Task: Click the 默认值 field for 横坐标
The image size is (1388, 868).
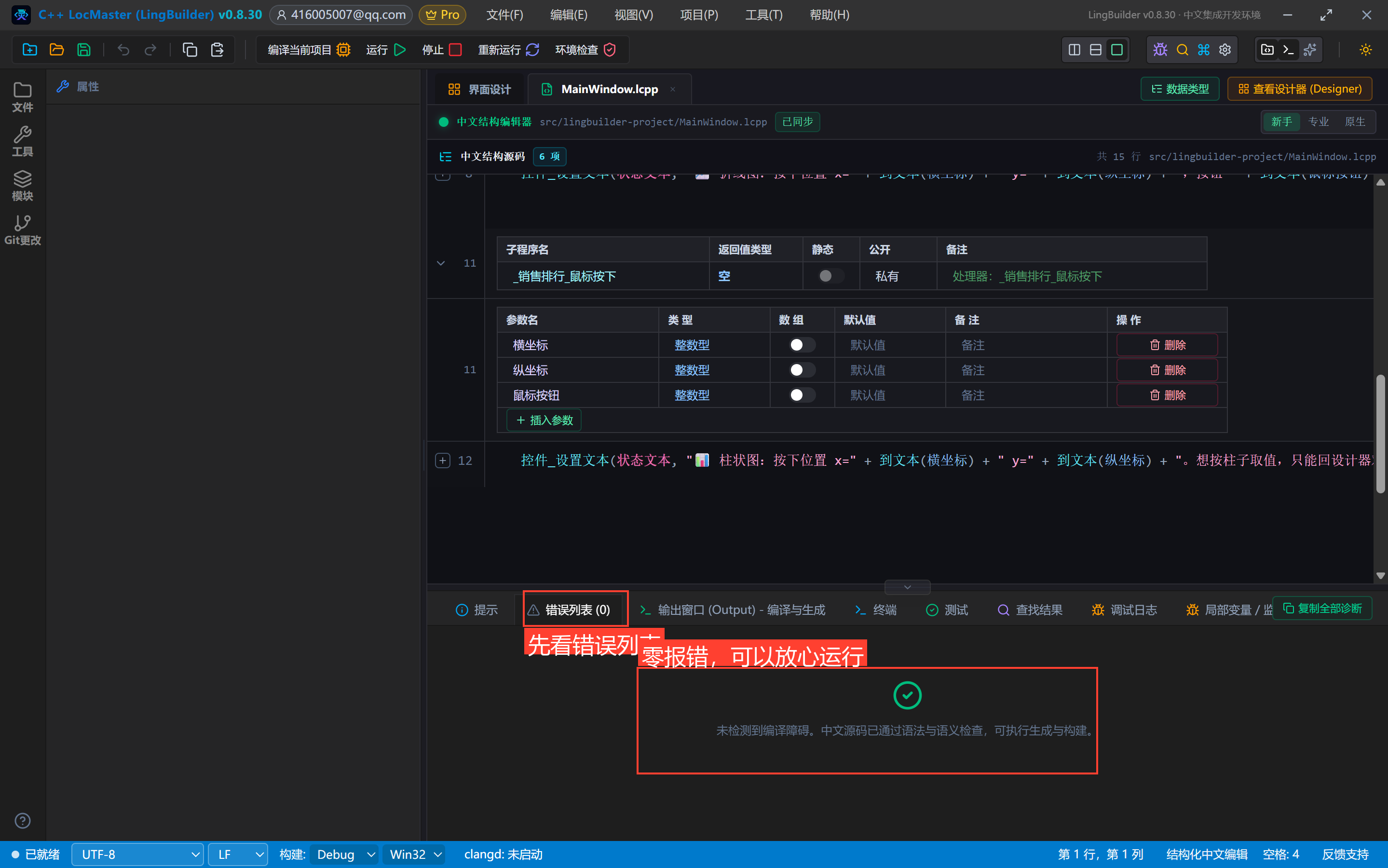Action: [x=890, y=345]
